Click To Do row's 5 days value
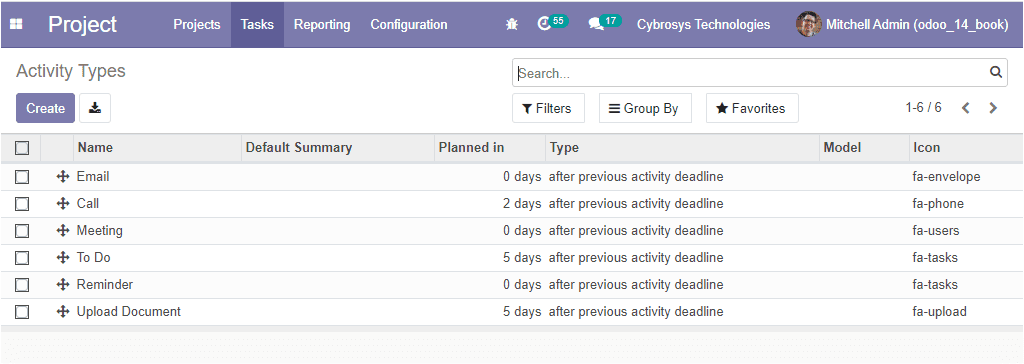This screenshot has height=364, width=1024. tap(522, 257)
